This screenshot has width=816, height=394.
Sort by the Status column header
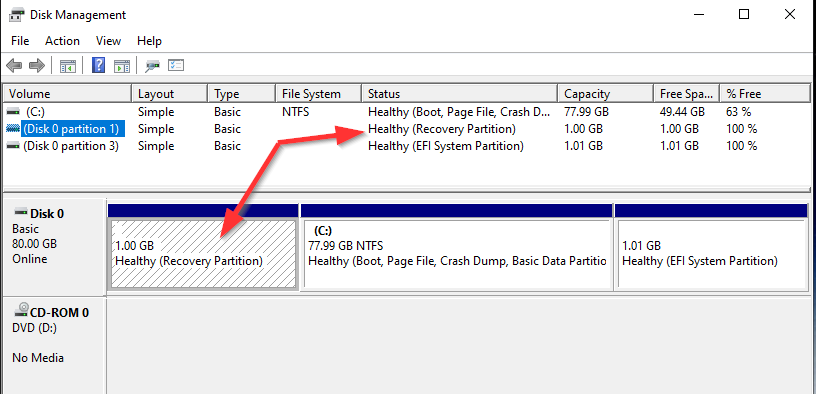(459, 94)
